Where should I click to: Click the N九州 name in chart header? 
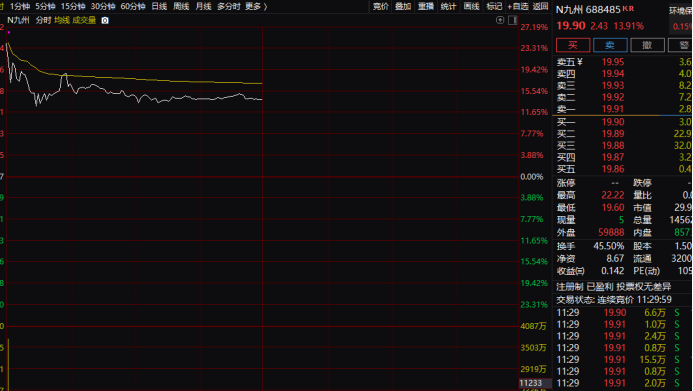[x=19, y=20]
